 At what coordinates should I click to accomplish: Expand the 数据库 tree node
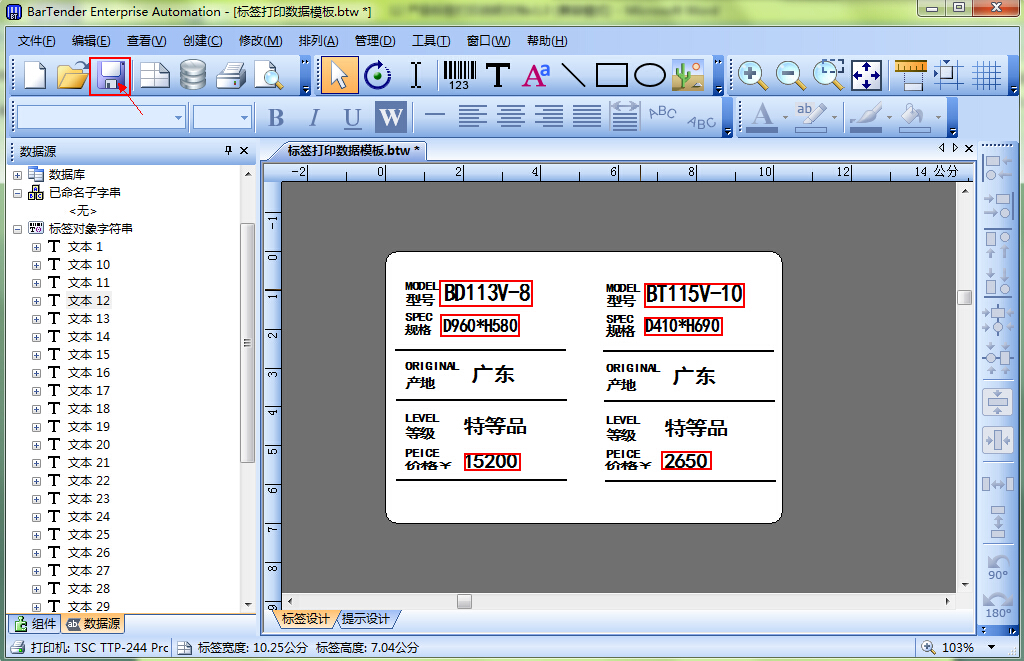coord(17,175)
